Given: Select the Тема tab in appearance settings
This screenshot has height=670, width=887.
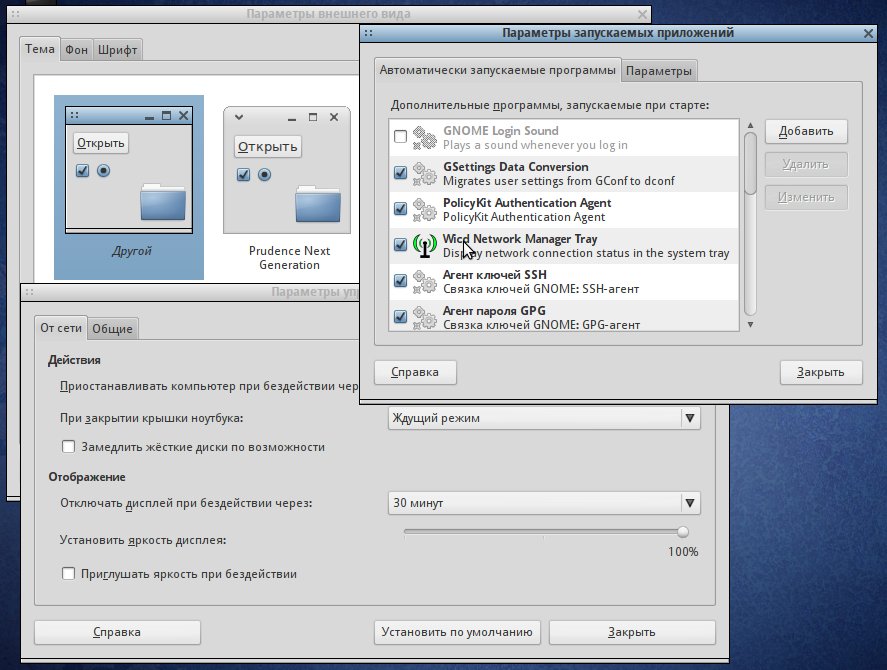Looking at the screenshot, I should tap(40, 49).
